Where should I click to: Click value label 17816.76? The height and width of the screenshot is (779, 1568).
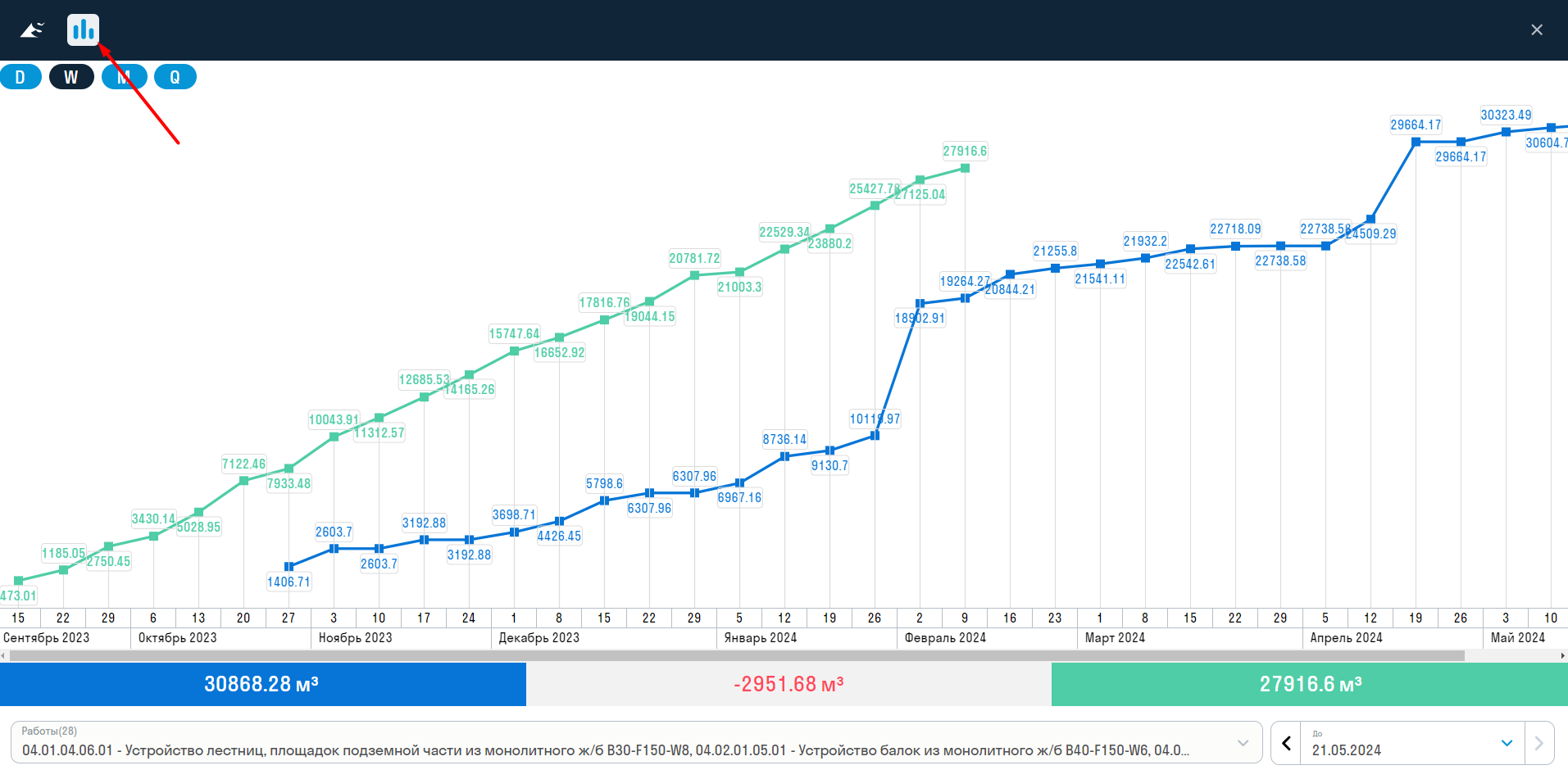pyautogui.click(x=604, y=302)
